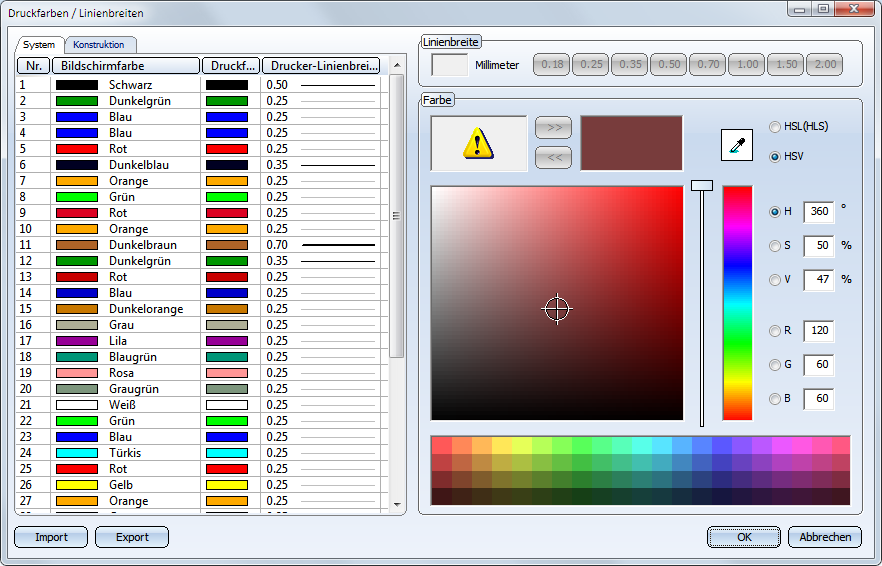Confirm the dialog with OK

point(744,537)
